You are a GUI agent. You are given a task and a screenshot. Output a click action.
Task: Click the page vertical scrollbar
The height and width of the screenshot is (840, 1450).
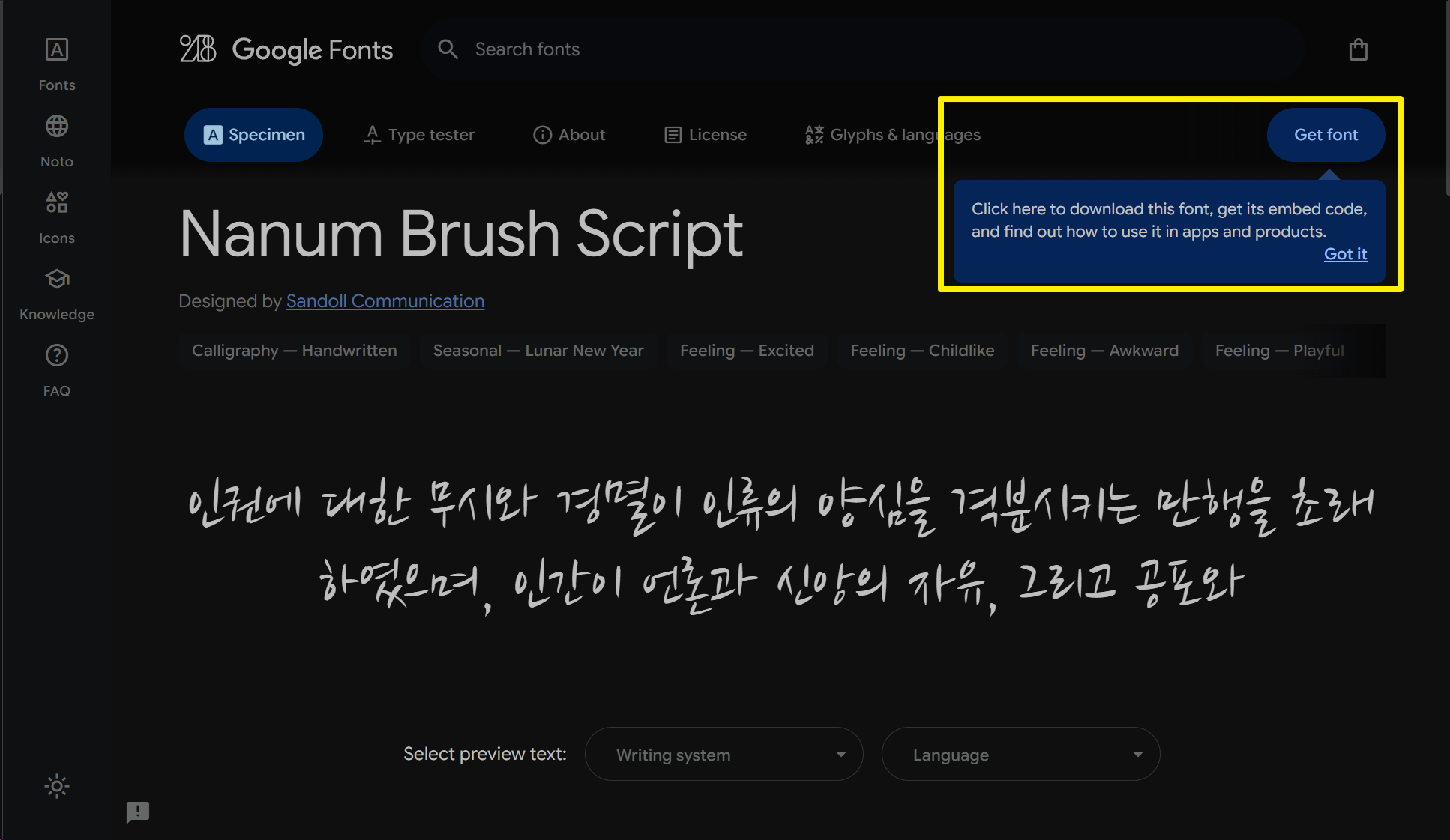tap(1446, 97)
